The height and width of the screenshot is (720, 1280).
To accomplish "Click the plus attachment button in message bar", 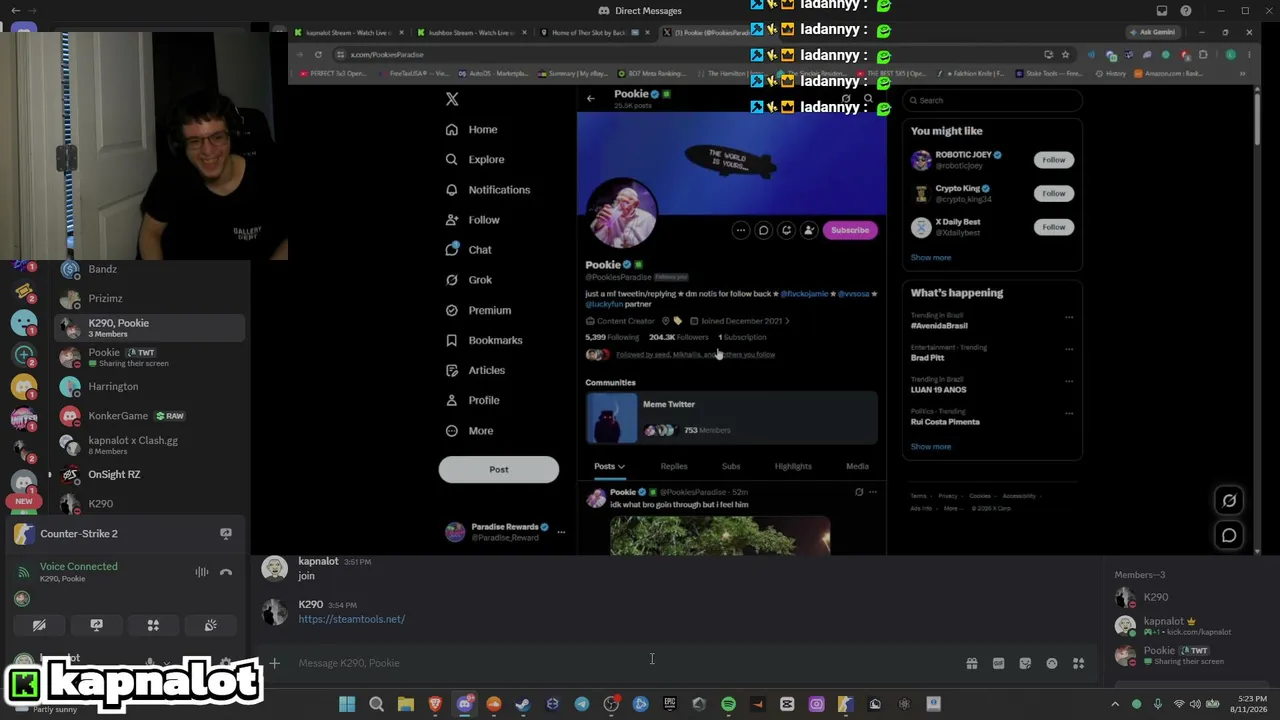I will [x=274, y=663].
